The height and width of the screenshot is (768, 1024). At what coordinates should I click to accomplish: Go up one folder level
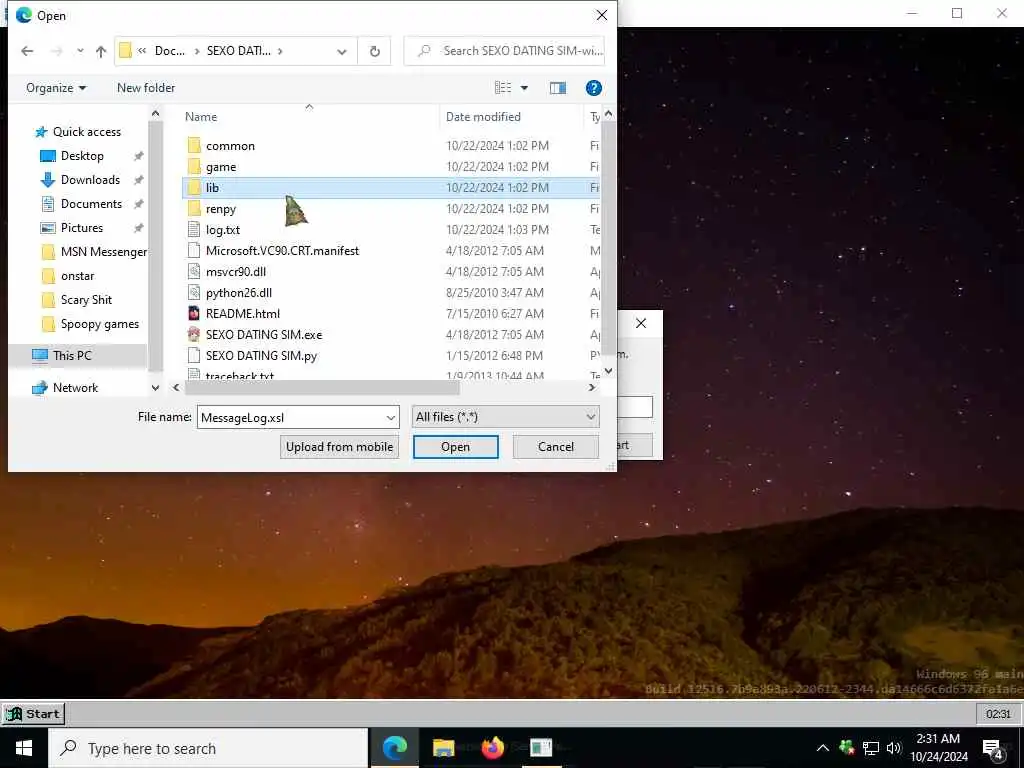(101, 51)
